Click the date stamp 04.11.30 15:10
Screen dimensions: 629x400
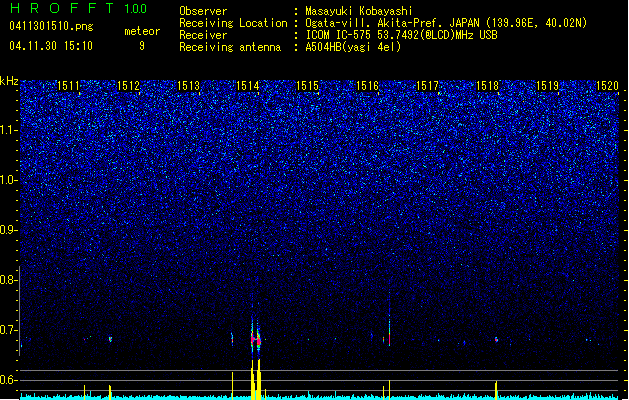[x=51, y=46]
